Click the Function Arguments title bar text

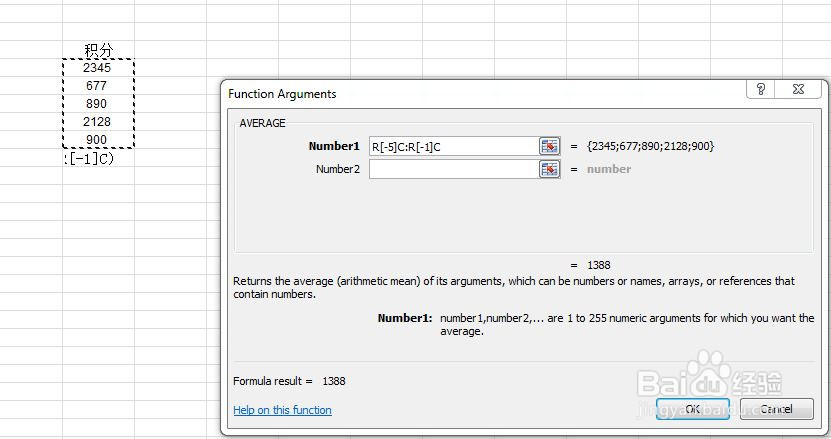[282, 94]
